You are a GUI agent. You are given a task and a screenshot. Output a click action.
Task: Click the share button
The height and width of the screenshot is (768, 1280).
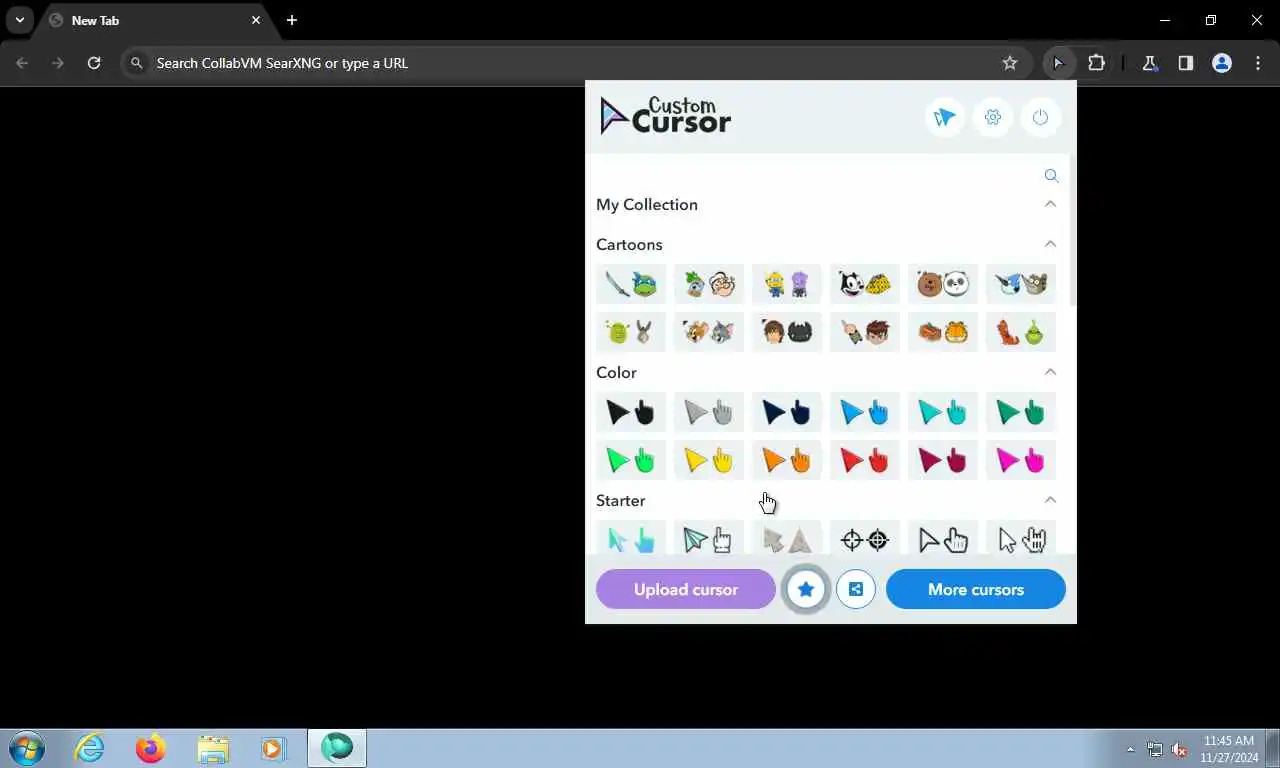[x=856, y=589]
